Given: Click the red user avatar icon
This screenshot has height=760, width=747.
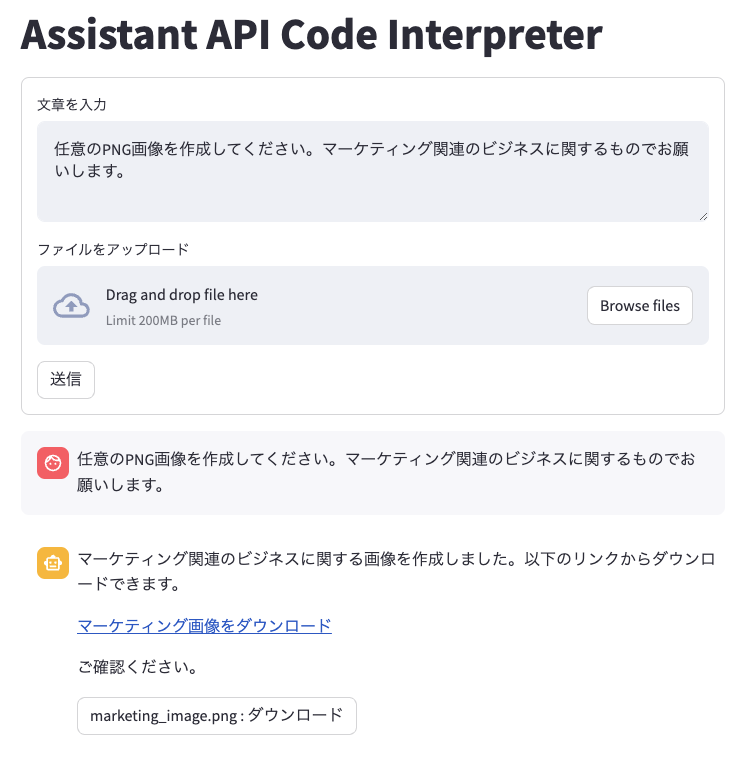Looking at the screenshot, I should 53,463.
